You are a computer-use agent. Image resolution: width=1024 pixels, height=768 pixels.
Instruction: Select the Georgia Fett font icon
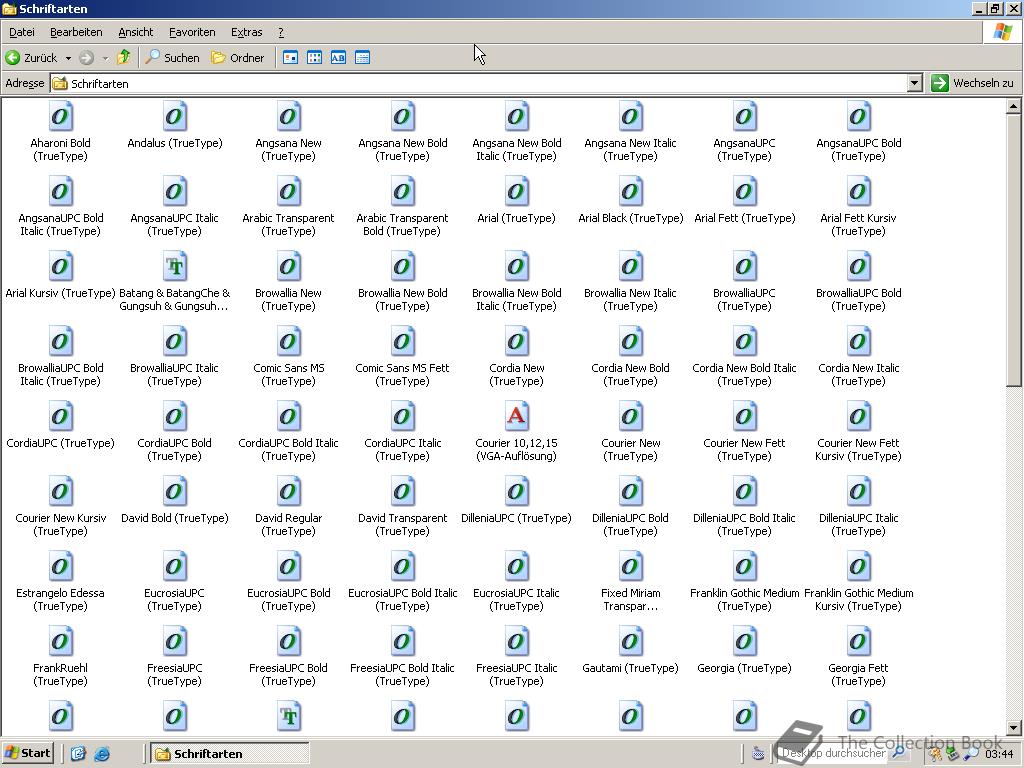tap(858, 643)
